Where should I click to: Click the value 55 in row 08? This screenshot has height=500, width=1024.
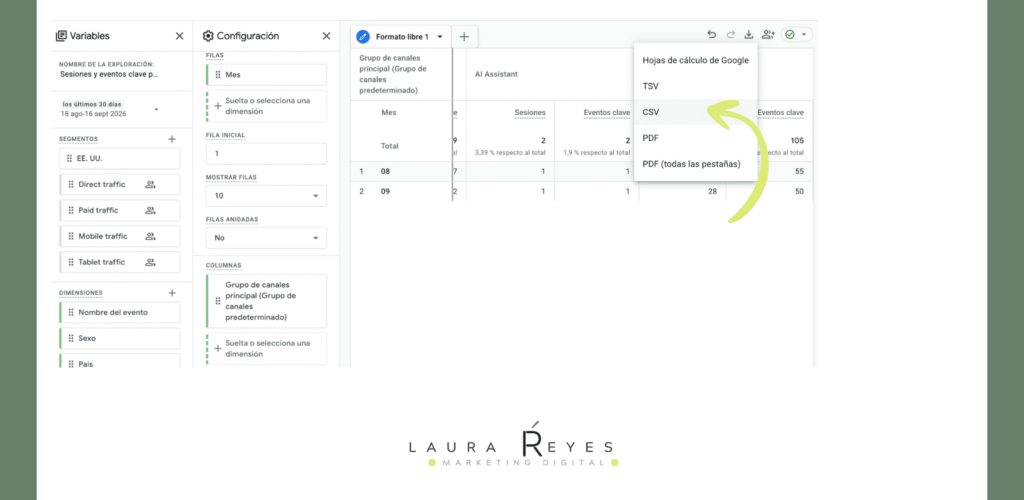(x=799, y=172)
